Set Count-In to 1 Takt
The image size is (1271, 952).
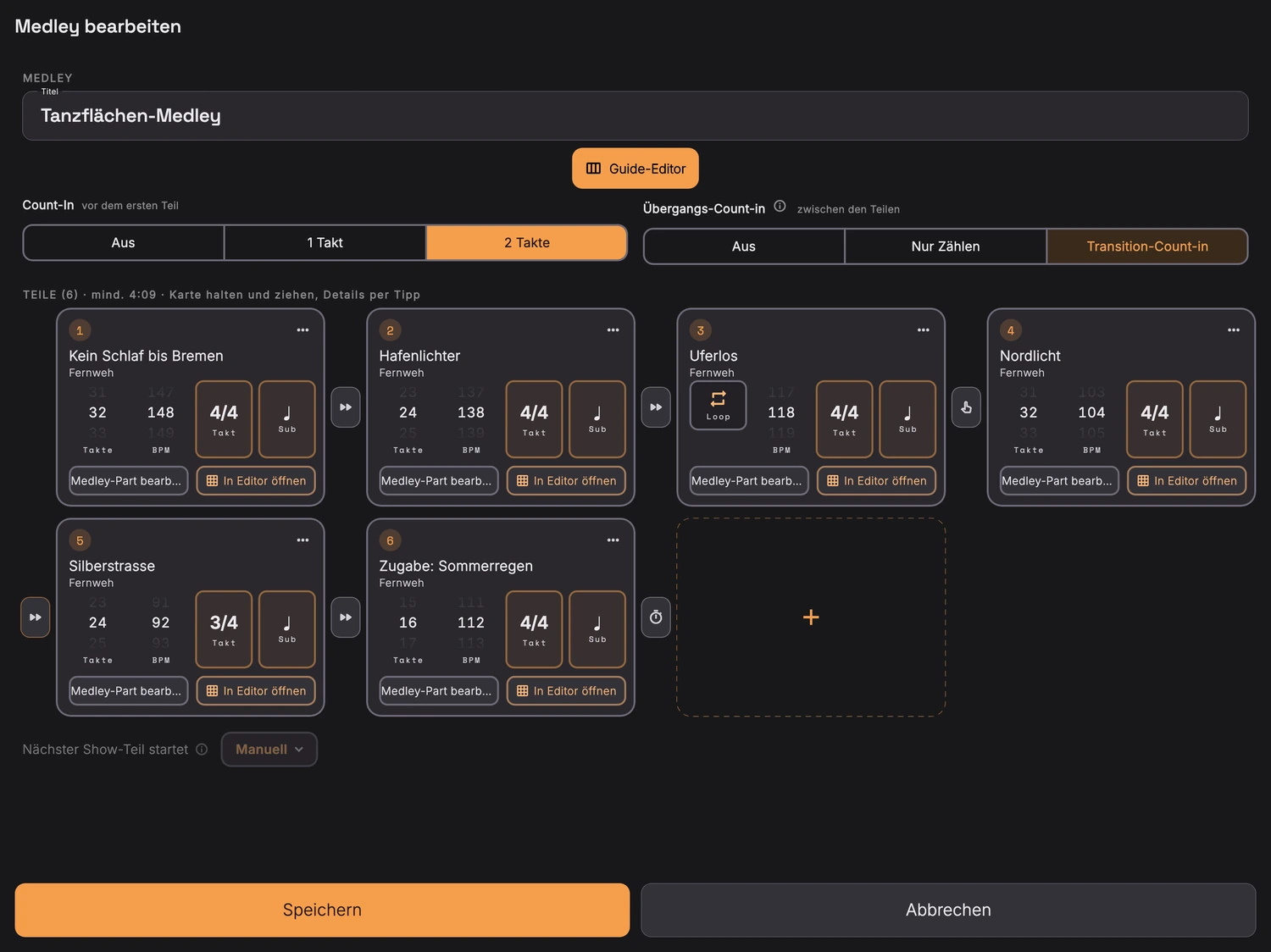(325, 242)
